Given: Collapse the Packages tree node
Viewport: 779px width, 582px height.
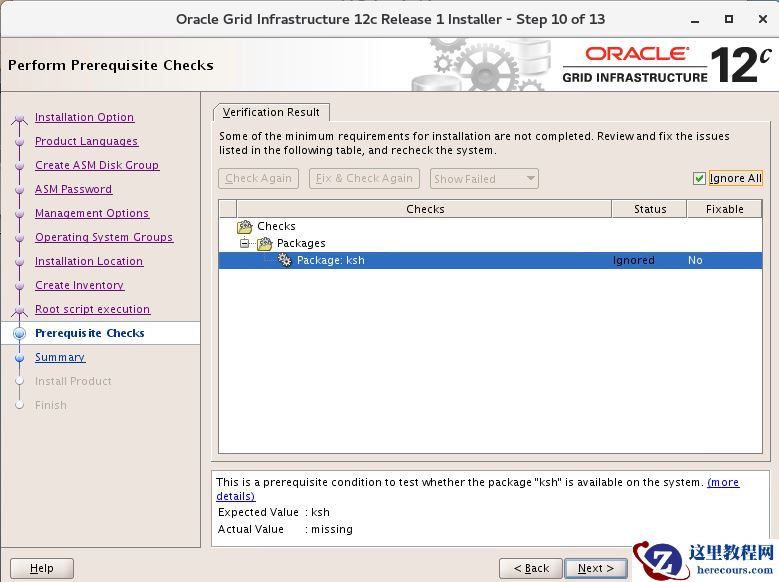Looking at the screenshot, I should coord(244,243).
